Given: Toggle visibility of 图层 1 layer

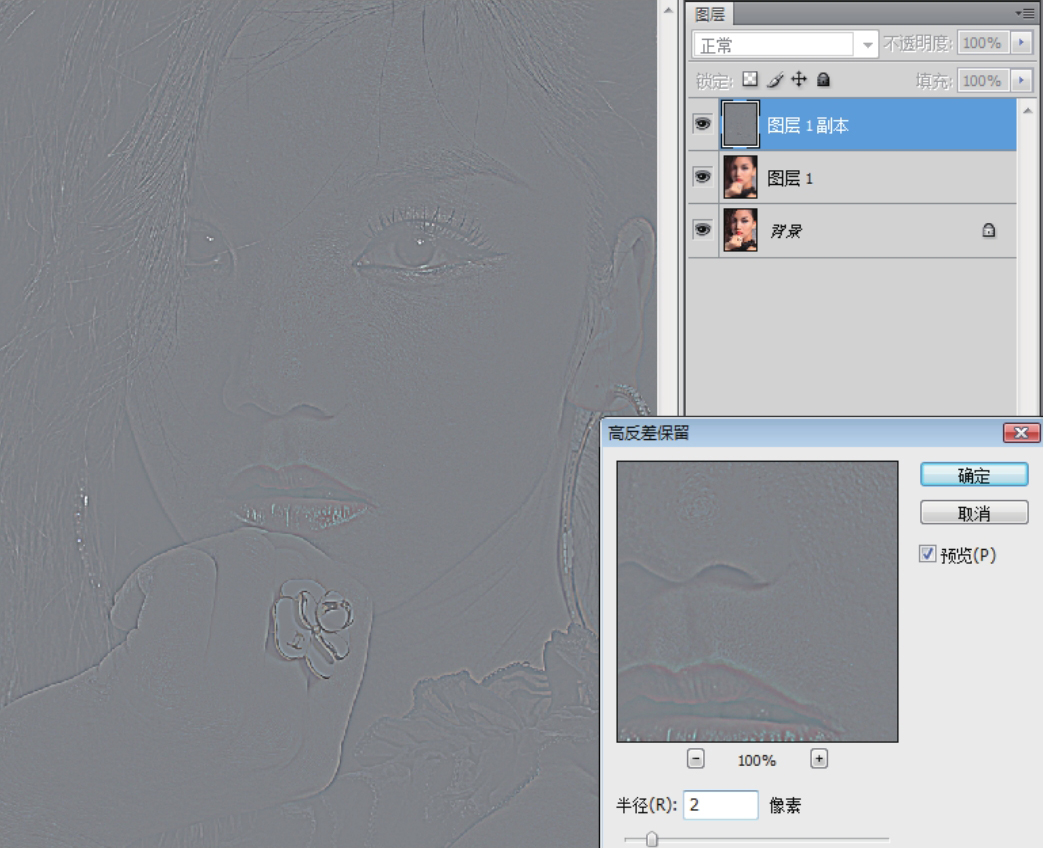Looking at the screenshot, I should (x=702, y=177).
